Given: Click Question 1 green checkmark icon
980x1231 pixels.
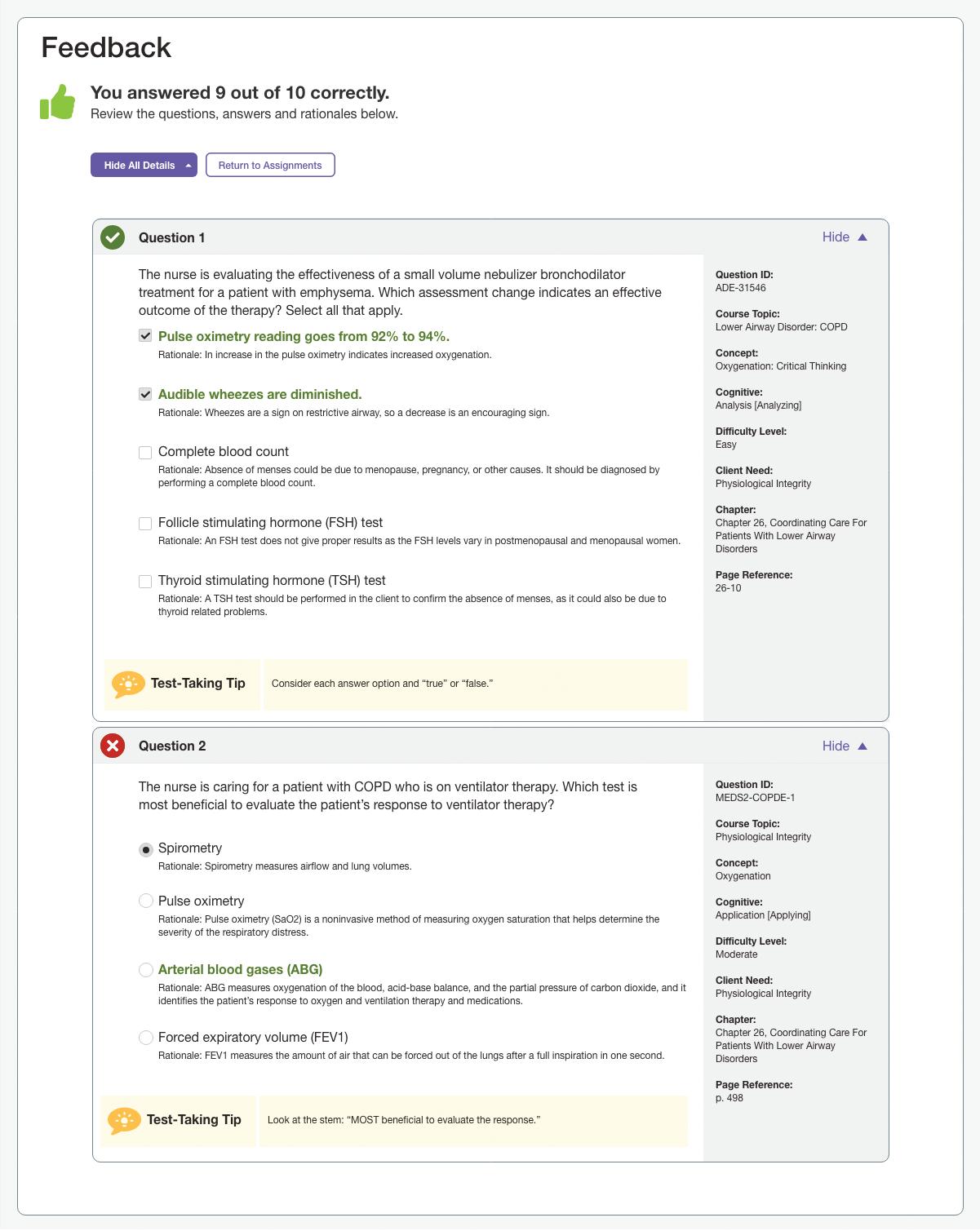Looking at the screenshot, I should click(x=113, y=237).
